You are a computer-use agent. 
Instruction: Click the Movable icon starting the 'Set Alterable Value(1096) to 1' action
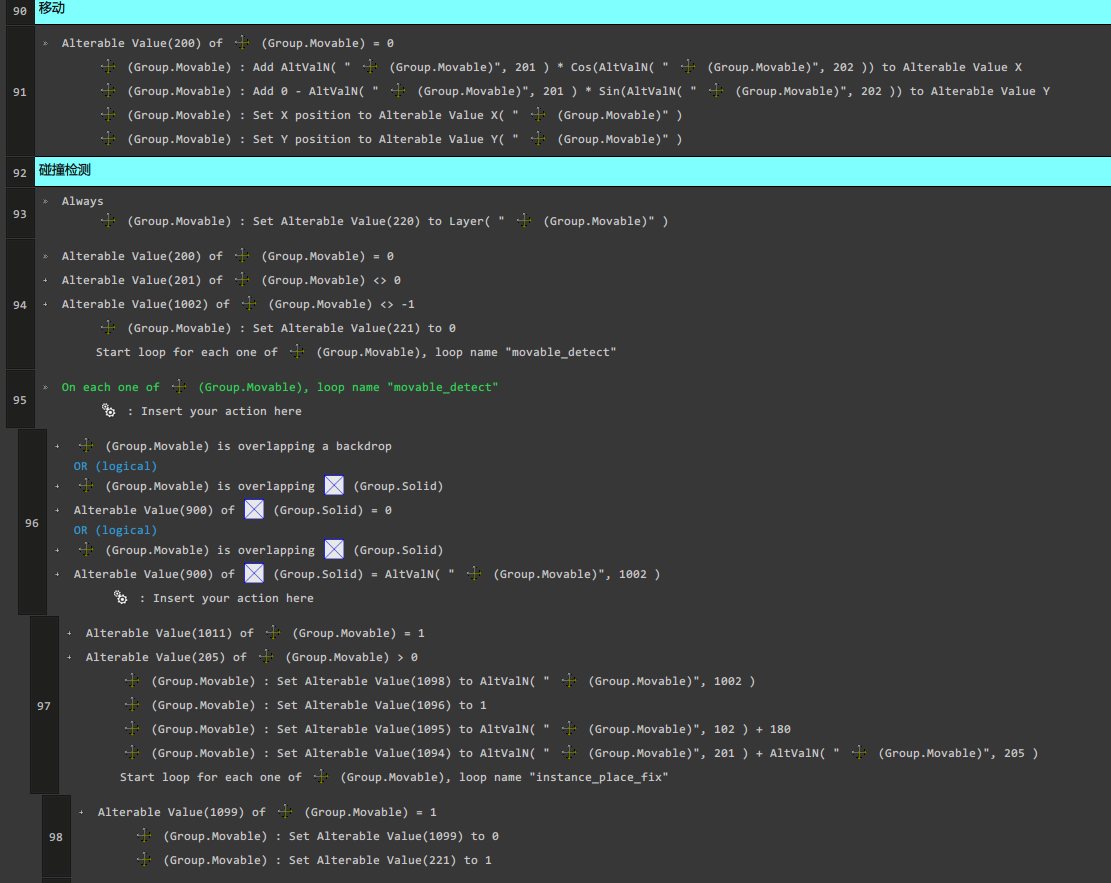(x=133, y=705)
